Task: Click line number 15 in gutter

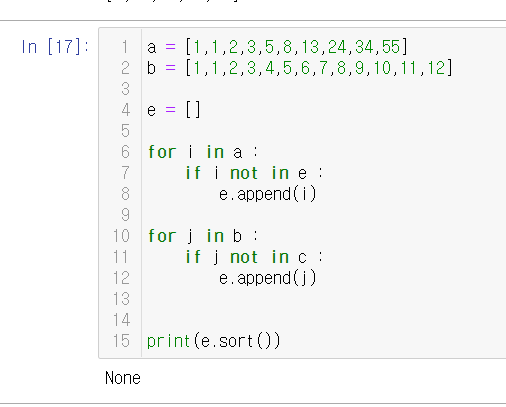Action: (x=121, y=341)
